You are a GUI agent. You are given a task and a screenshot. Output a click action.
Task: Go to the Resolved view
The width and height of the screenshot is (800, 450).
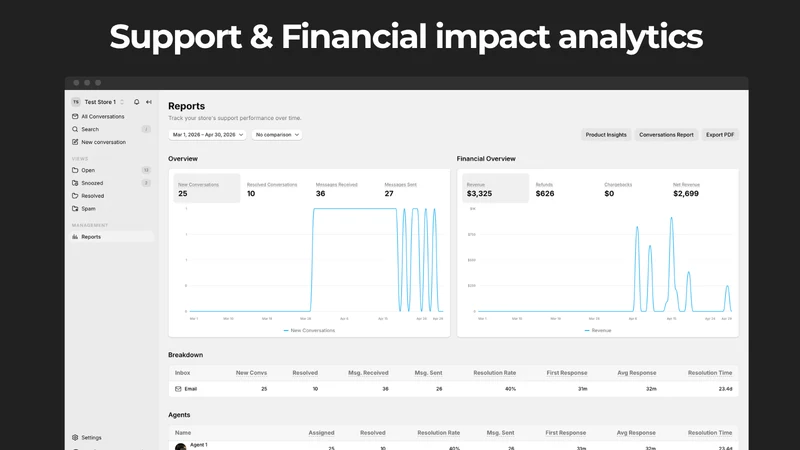point(111,195)
